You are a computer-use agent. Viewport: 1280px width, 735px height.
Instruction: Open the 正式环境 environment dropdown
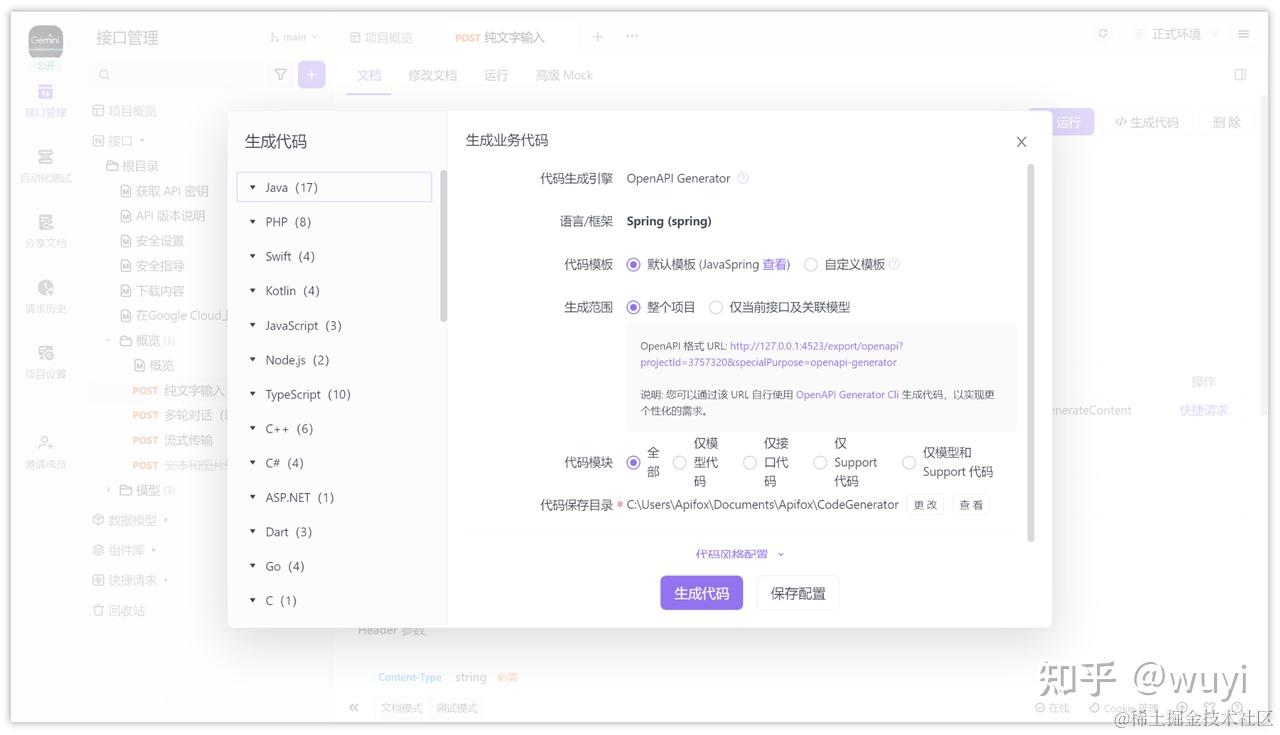coord(1175,34)
